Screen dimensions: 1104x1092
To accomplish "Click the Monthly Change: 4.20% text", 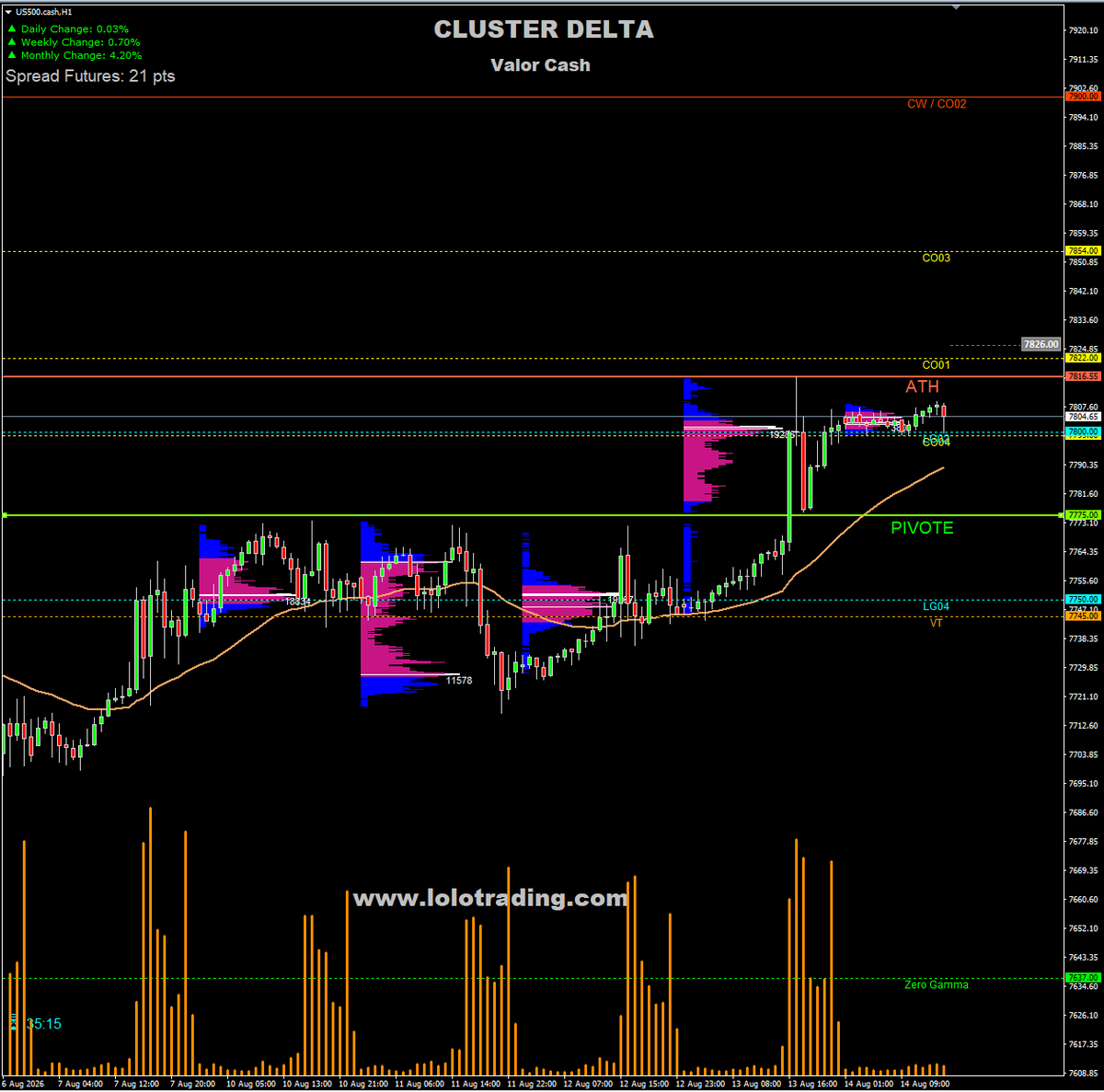I will tap(82, 55).
